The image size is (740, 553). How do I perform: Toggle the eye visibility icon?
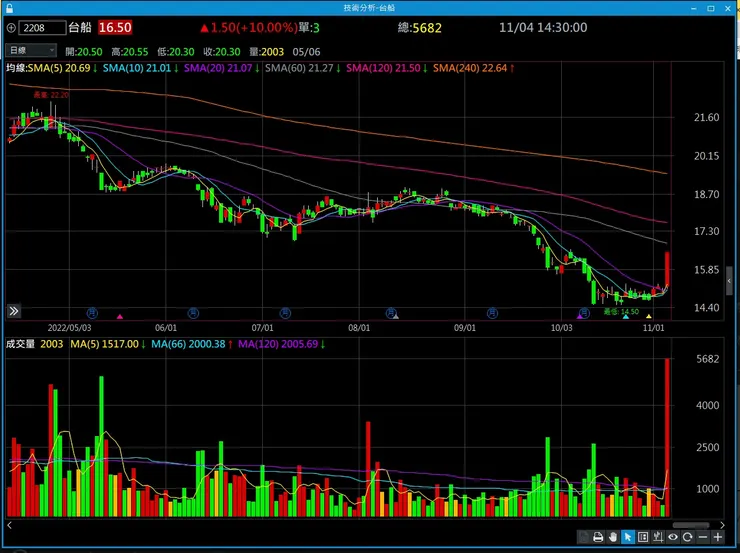(x=673, y=537)
